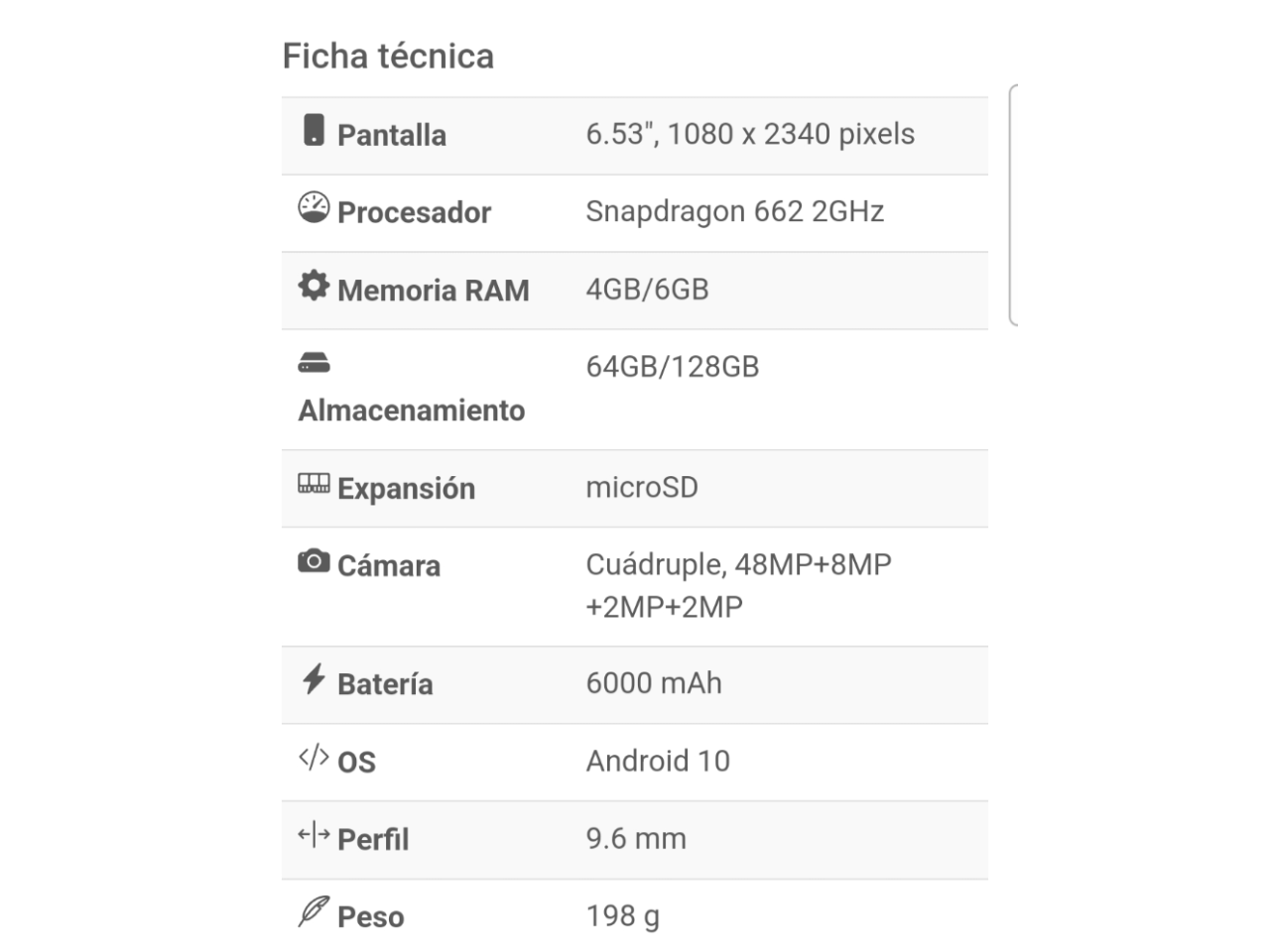The height and width of the screenshot is (952, 1270).
Task: Click the microSD expansion value
Action: pos(642,487)
